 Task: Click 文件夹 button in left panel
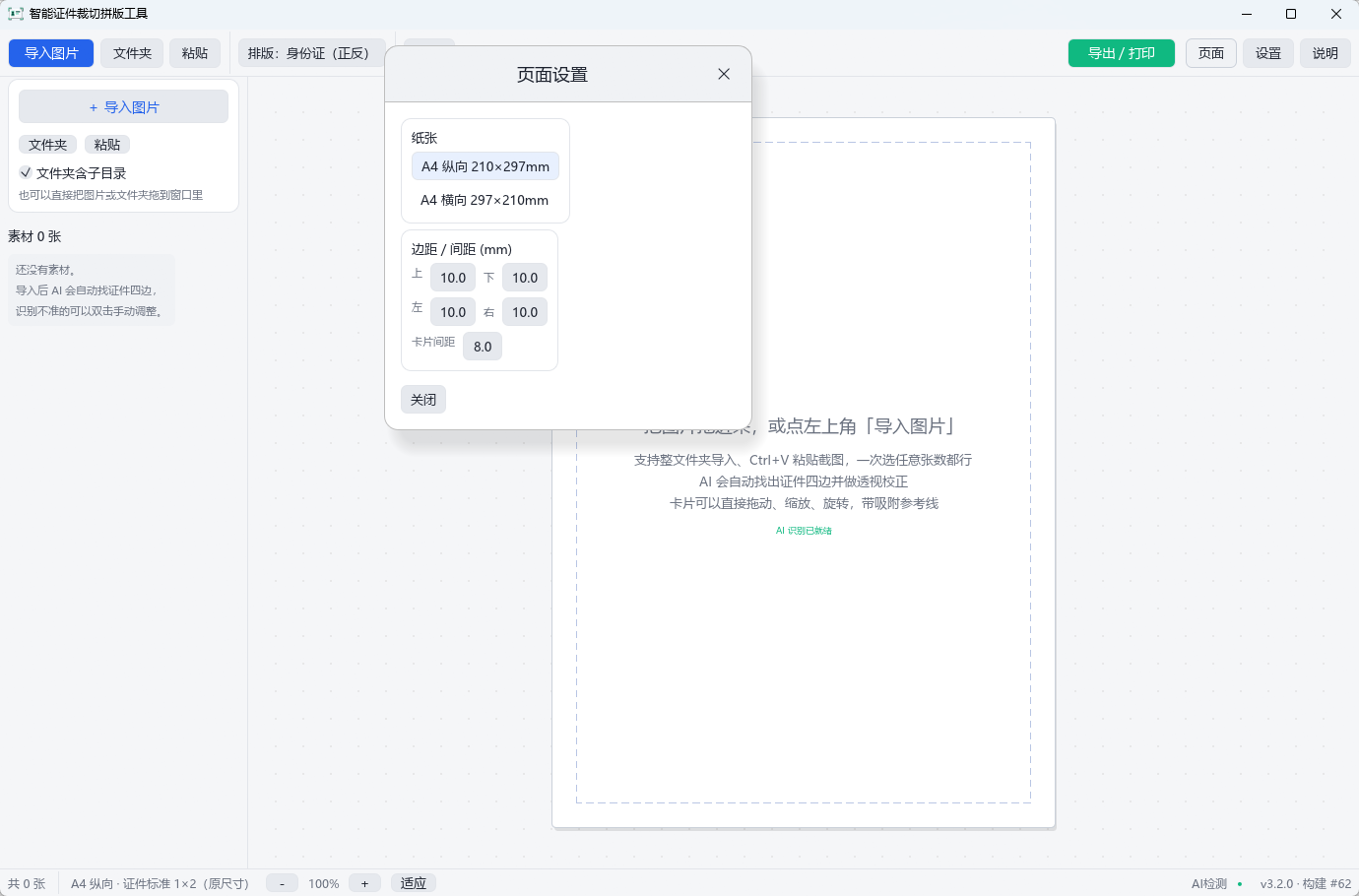coord(47,145)
